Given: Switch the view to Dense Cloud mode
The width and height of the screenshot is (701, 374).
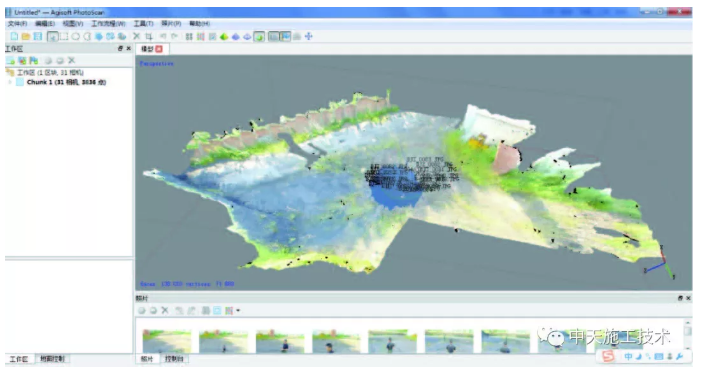Looking at the screenshot, I should tap(201, 37).
